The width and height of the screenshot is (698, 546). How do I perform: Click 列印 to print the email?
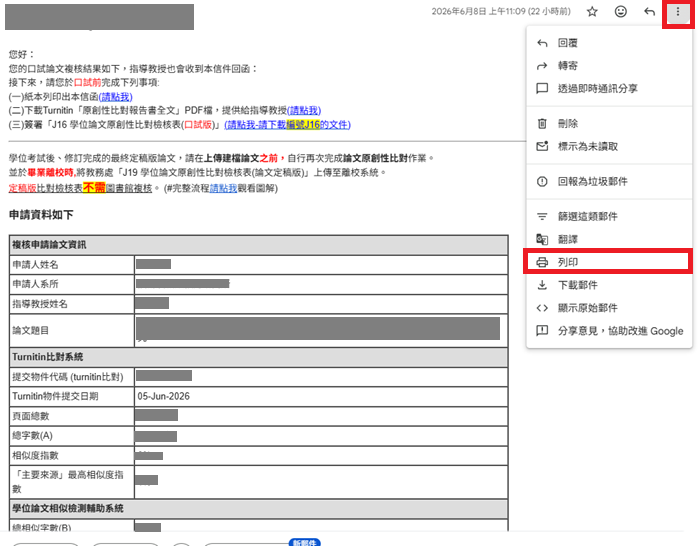(609, 262)
